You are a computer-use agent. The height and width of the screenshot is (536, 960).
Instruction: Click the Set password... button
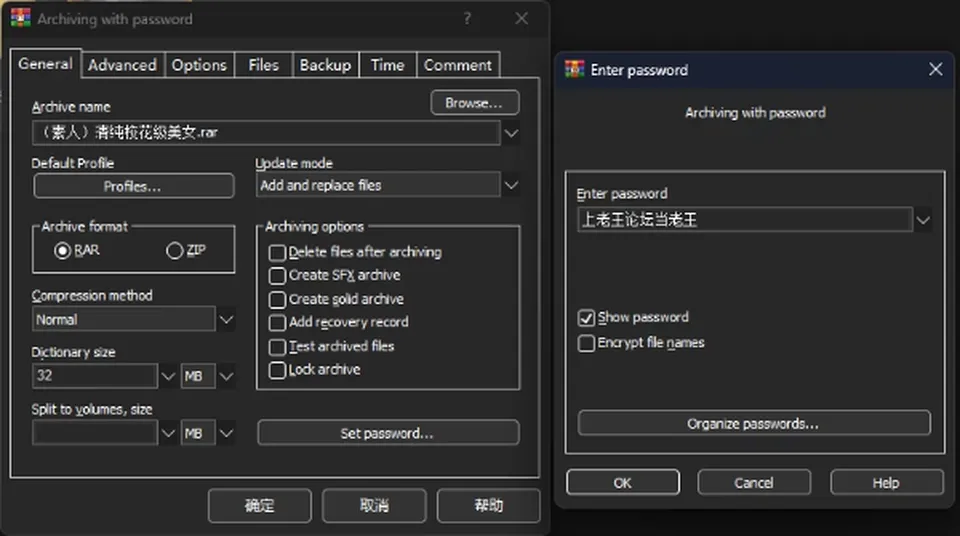click(388, 433)
